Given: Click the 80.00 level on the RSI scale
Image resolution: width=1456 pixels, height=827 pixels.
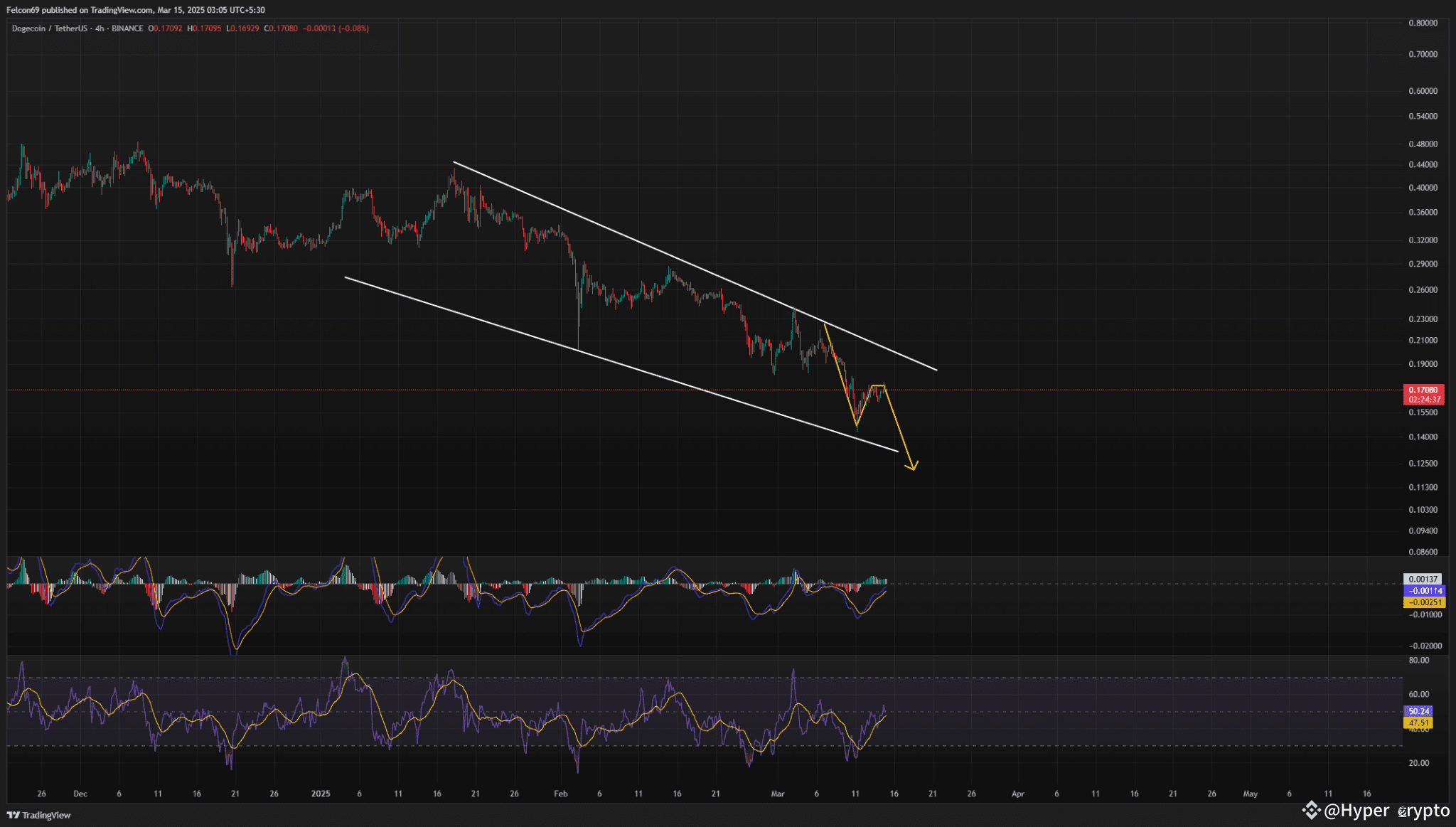Looking at the screenshot, I should coord(1418,660).
